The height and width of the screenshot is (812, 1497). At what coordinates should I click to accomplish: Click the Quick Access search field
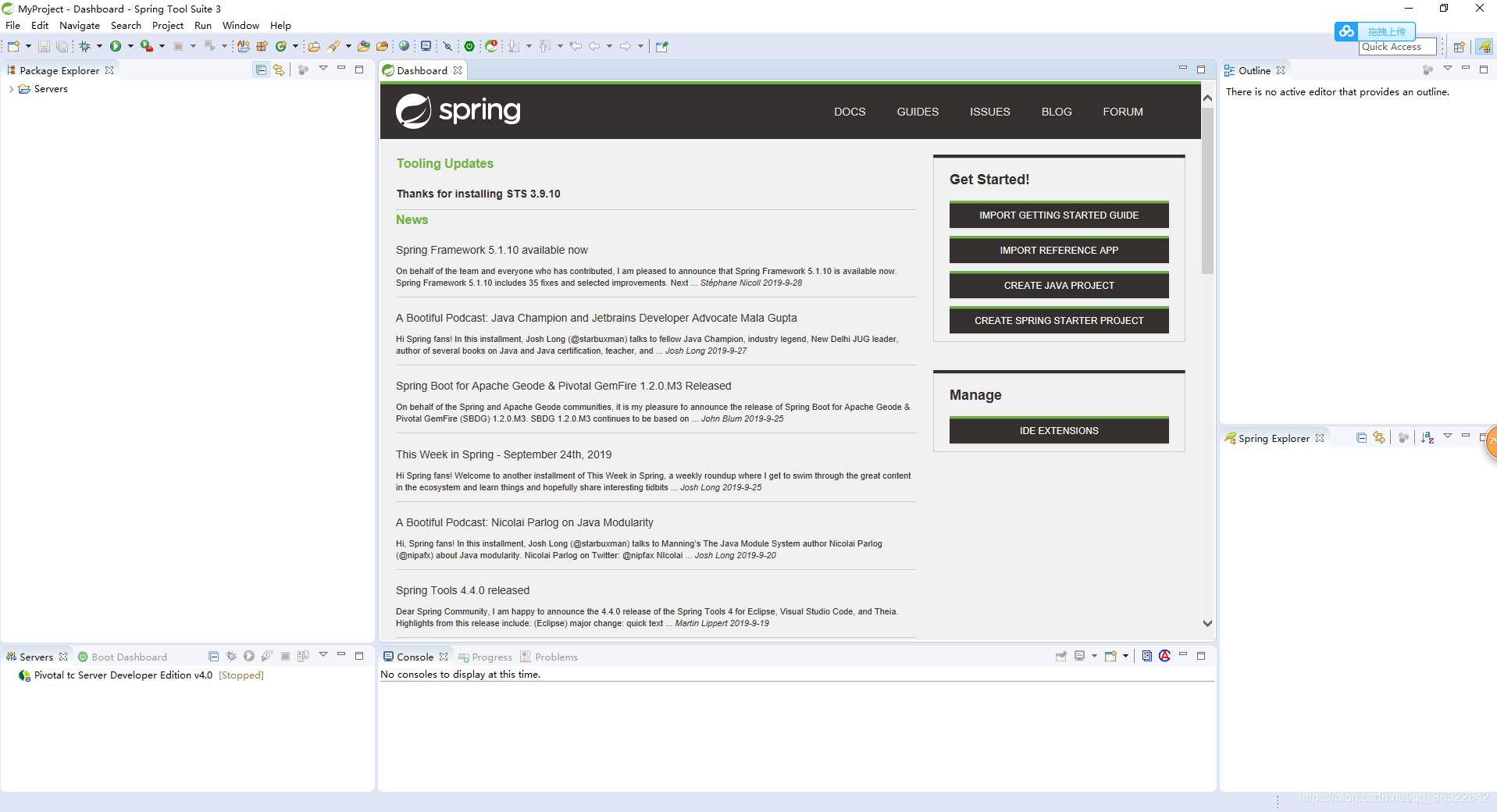[x=1397, y=47]
